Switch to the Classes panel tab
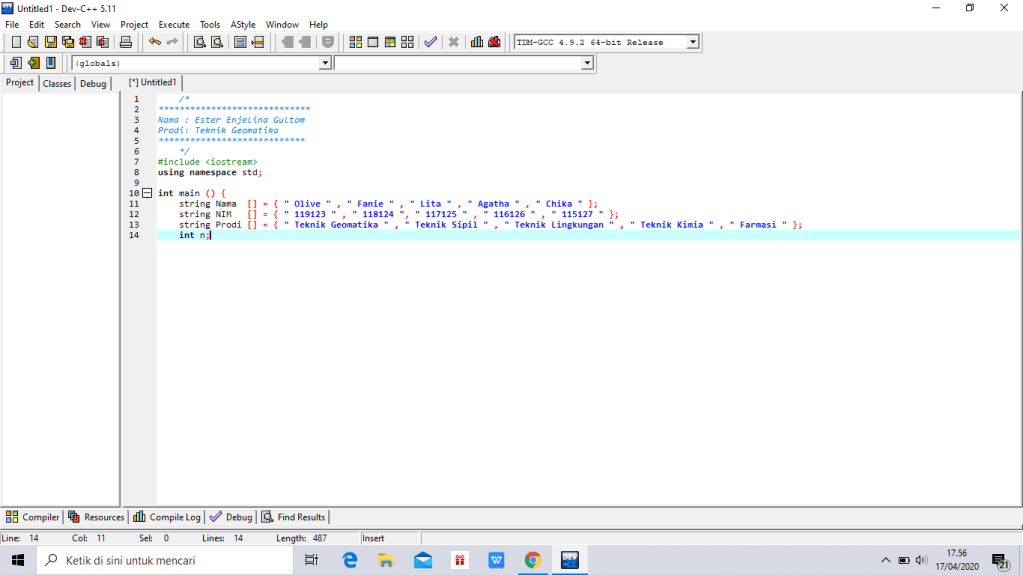Screen dimensions: 1023x575 [57, 84]
